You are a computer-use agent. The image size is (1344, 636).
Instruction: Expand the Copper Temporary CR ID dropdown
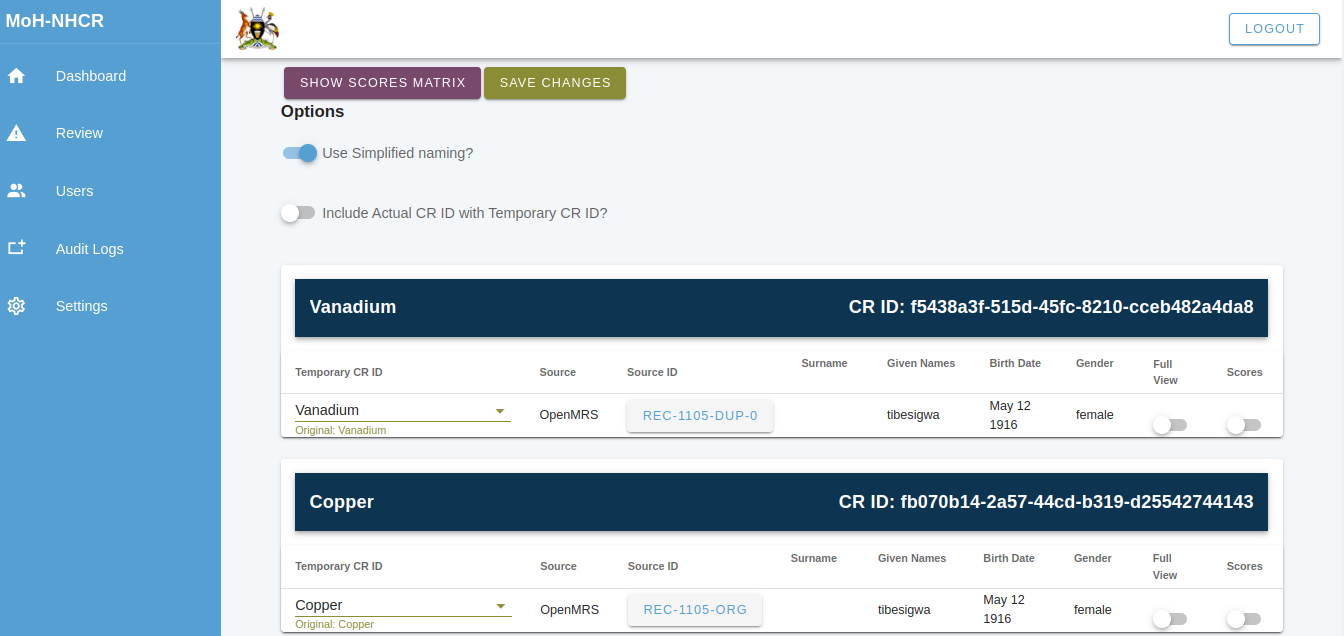pos(402,605)
